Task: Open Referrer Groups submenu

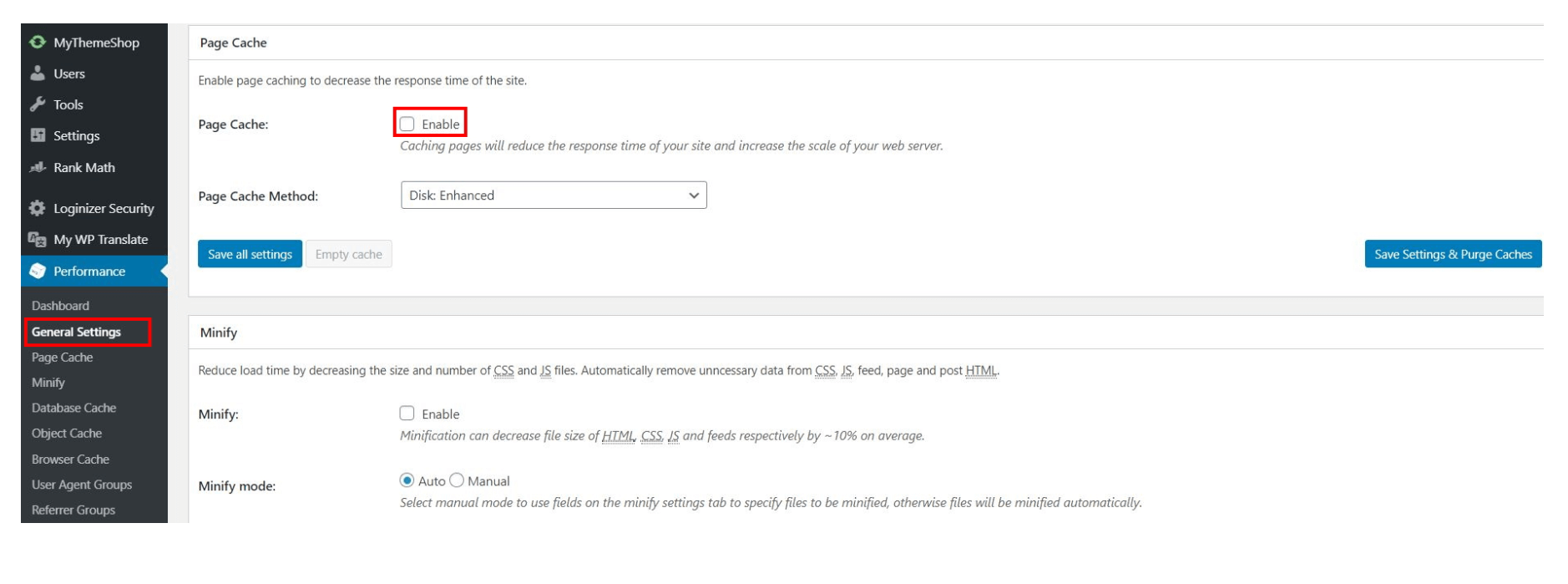Action: tap(73, 510)
